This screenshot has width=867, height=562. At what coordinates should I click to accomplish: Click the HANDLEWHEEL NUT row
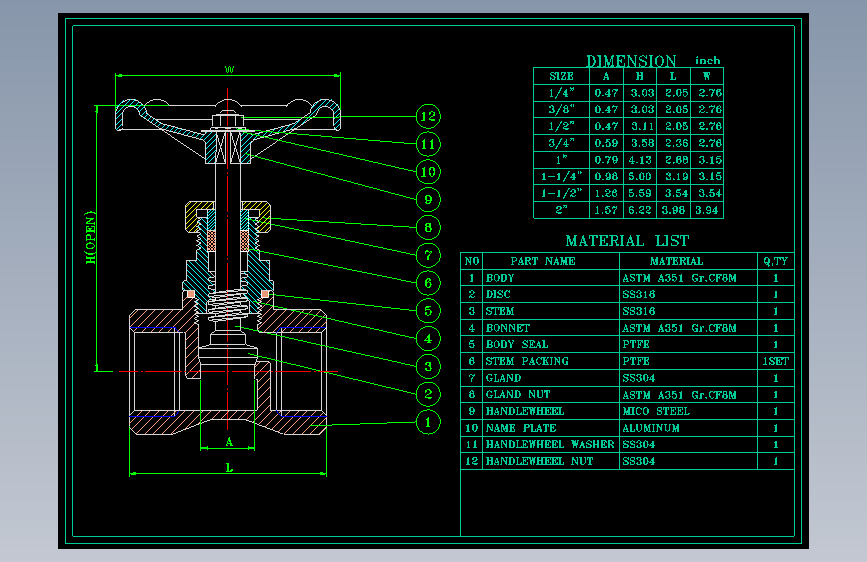point(627,461)
